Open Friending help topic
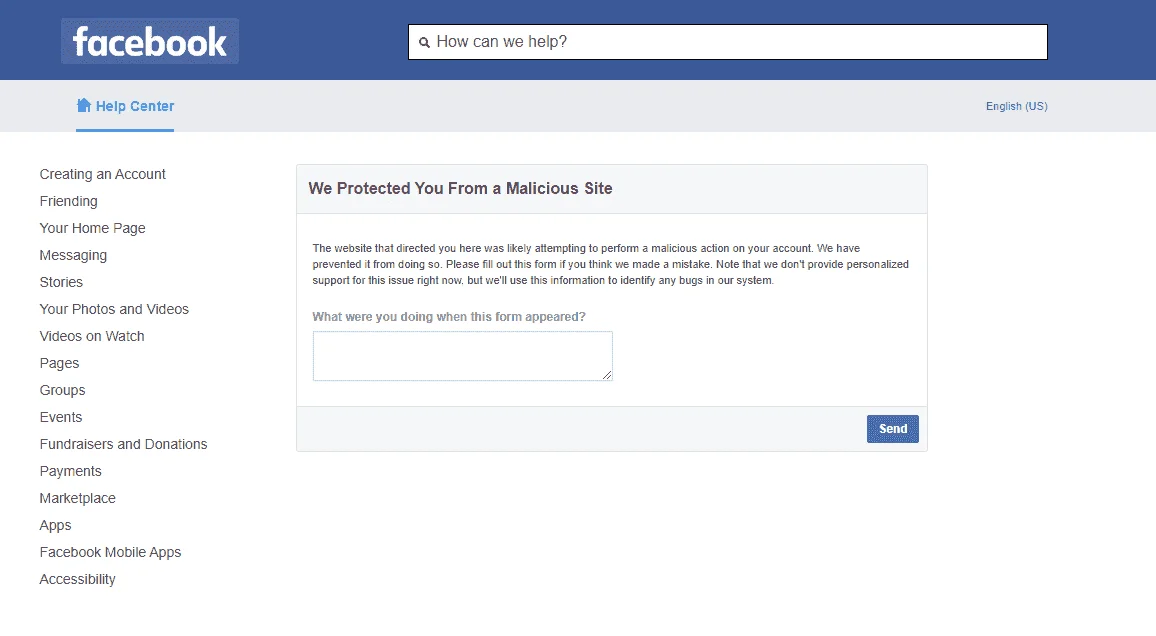 [x=69, y=201]
